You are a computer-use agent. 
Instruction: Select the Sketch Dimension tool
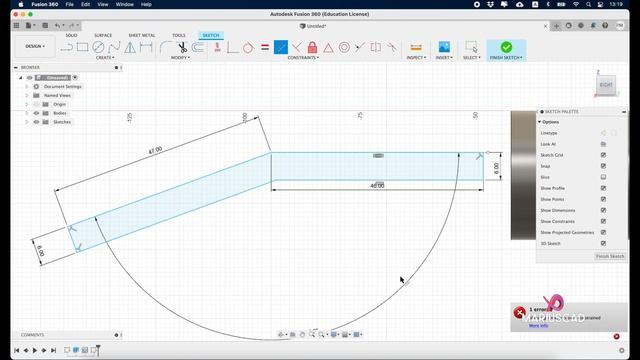[x=146, y=47]
